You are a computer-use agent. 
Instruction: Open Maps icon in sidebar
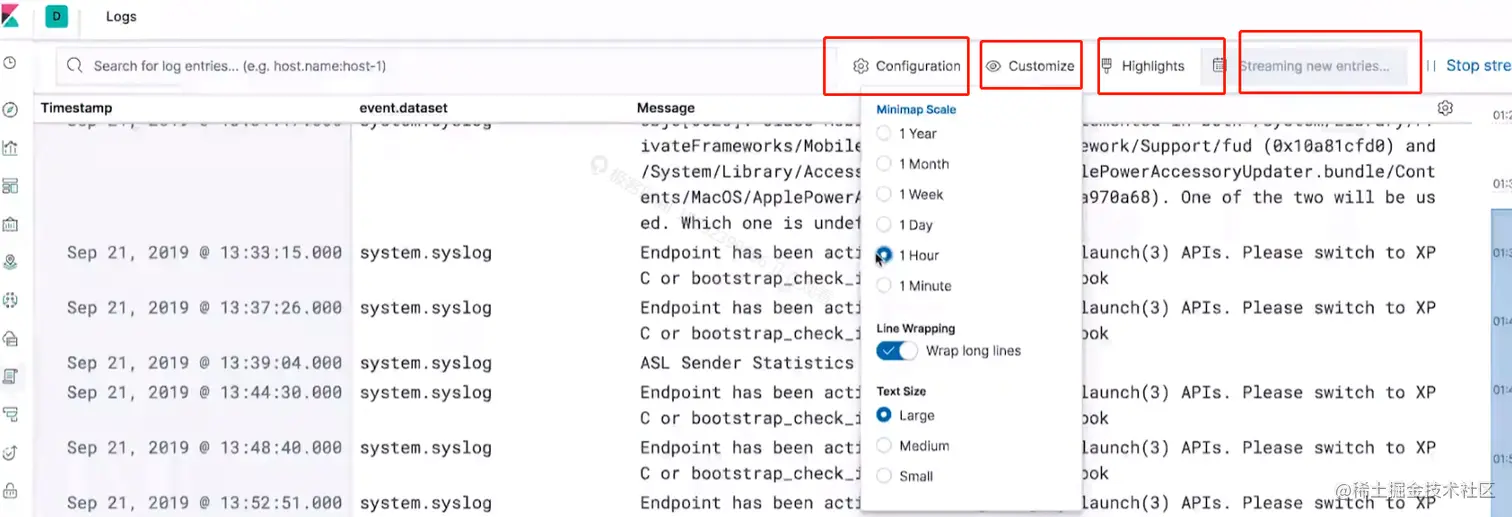pyautogui.click(x=10, y=262)
